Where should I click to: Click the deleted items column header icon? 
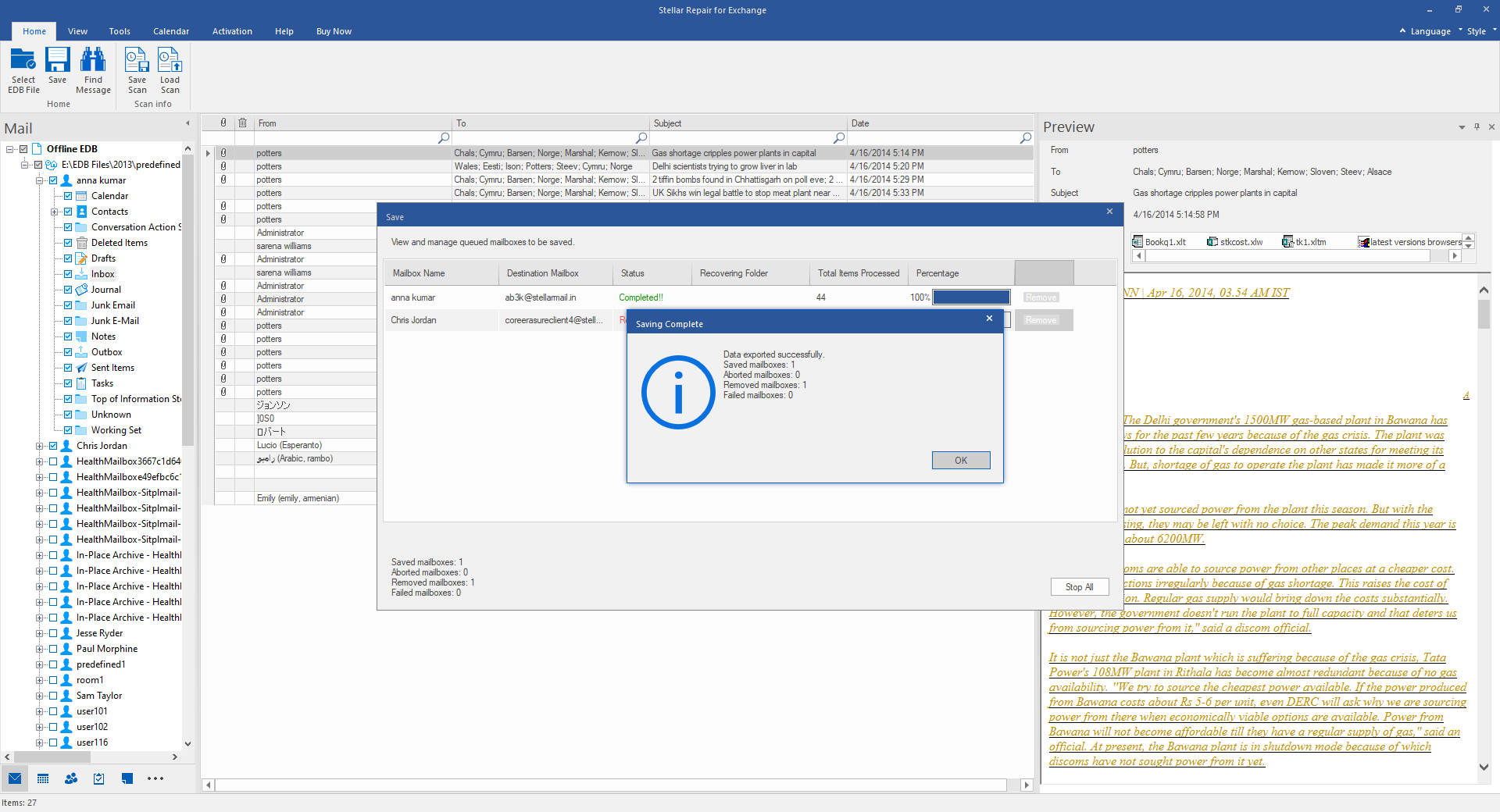tap(243, 123)
